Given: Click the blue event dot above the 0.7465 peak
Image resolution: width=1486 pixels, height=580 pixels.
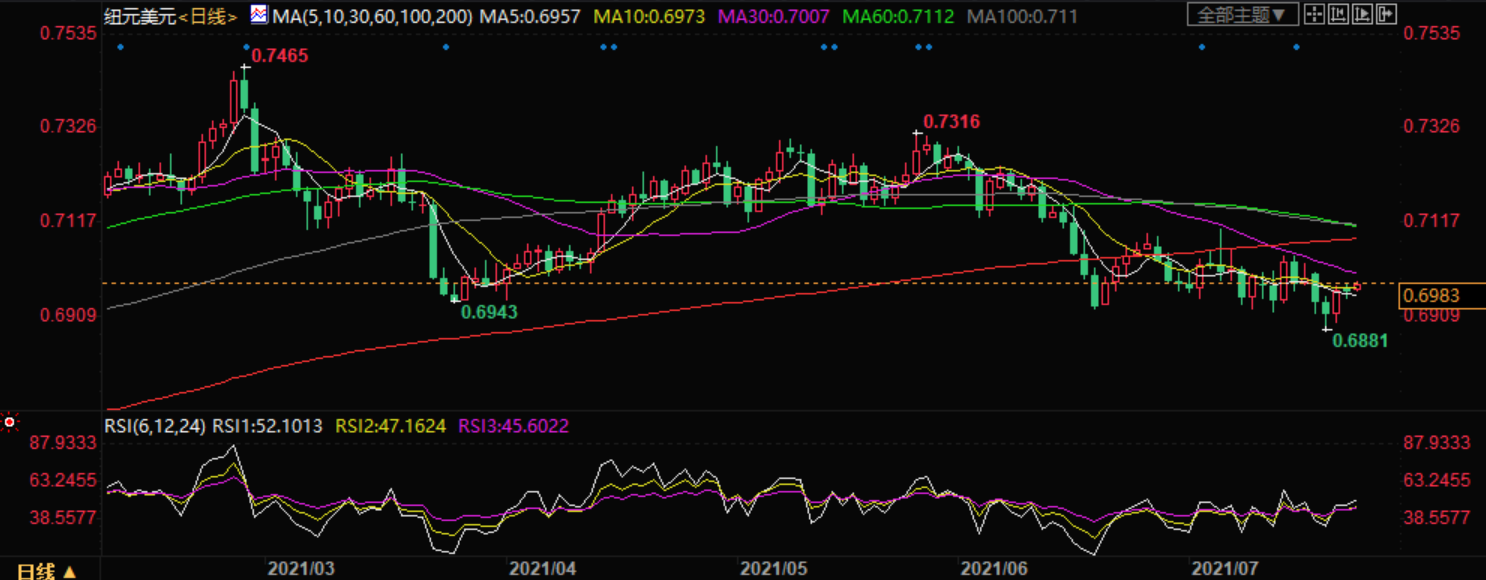Looking at the screenshot, I should coord(247,47).
